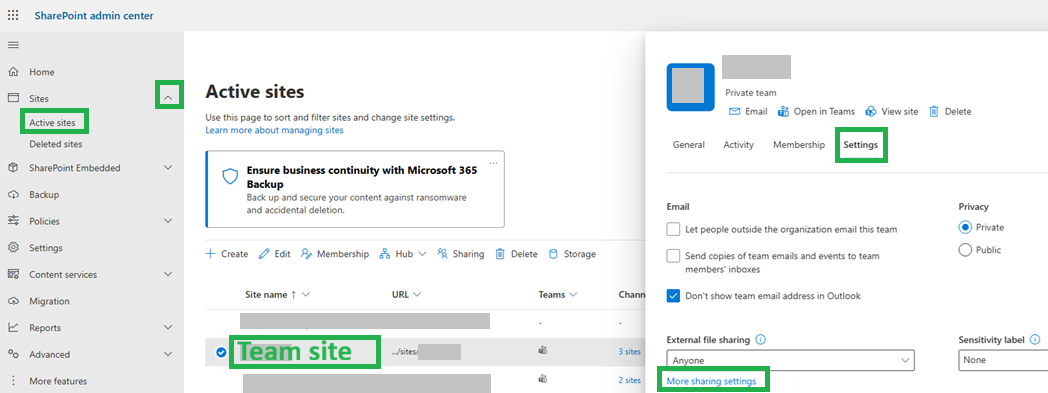Open the app launcher waffle icon
This screenshot has height=393, width=1048.
tap(13, 15)
